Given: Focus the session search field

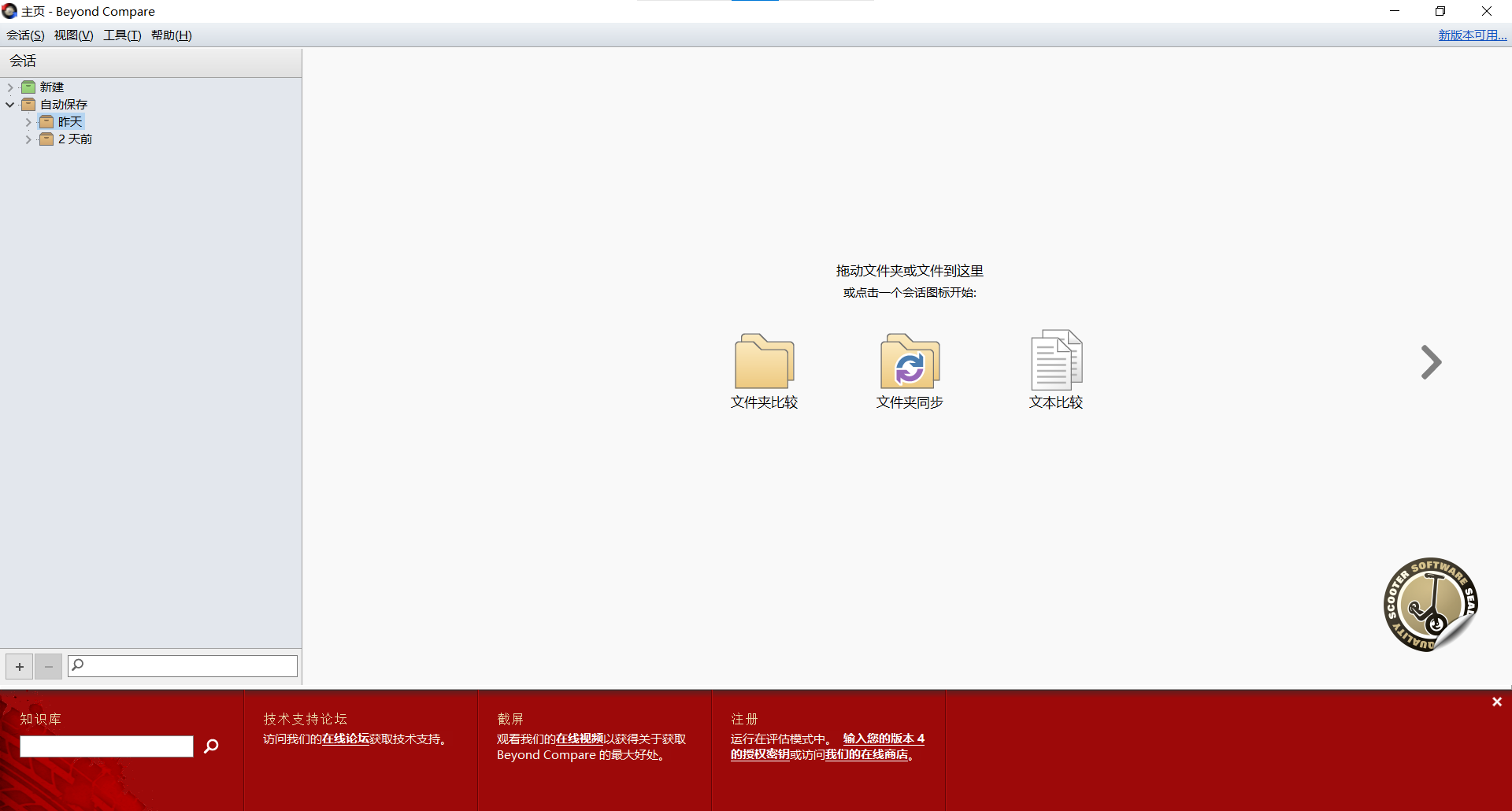Looking at the screenshot, I should coord(183,666).
